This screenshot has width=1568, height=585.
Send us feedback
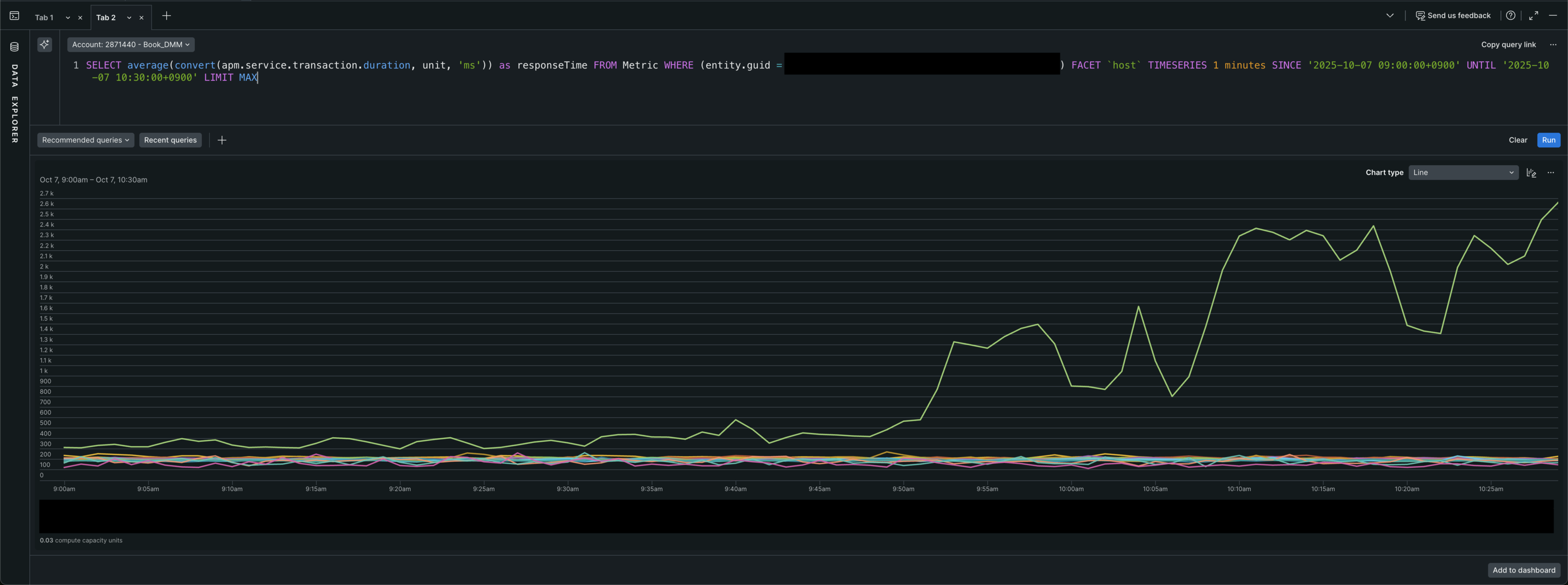tap(1453, 16)
